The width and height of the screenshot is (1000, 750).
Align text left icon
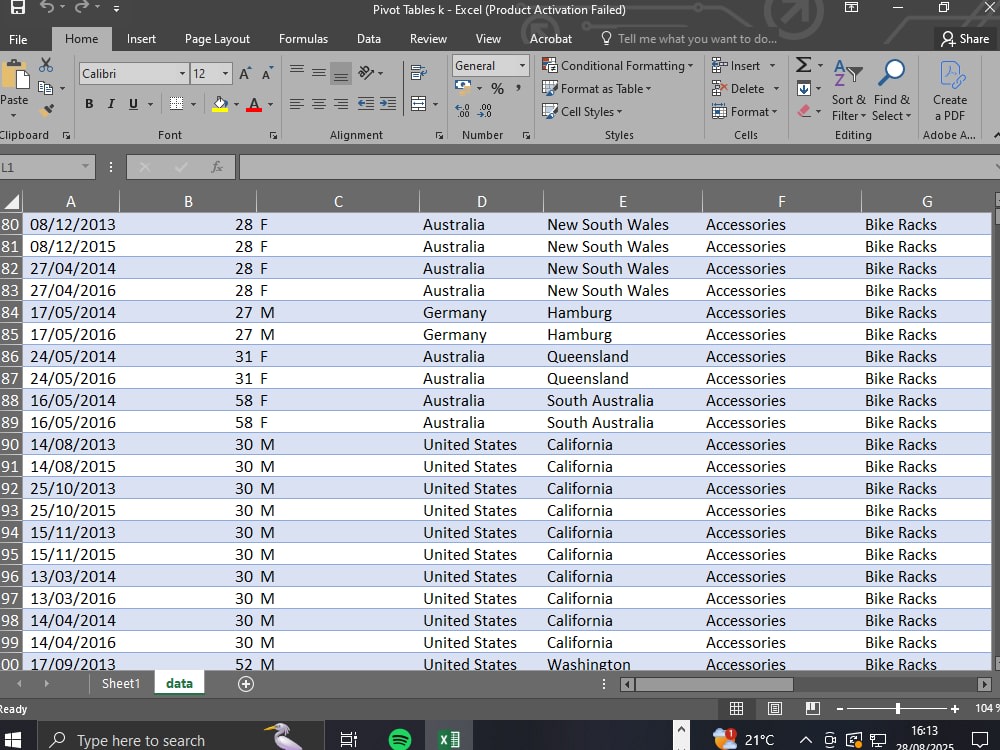tap(297, 104)
